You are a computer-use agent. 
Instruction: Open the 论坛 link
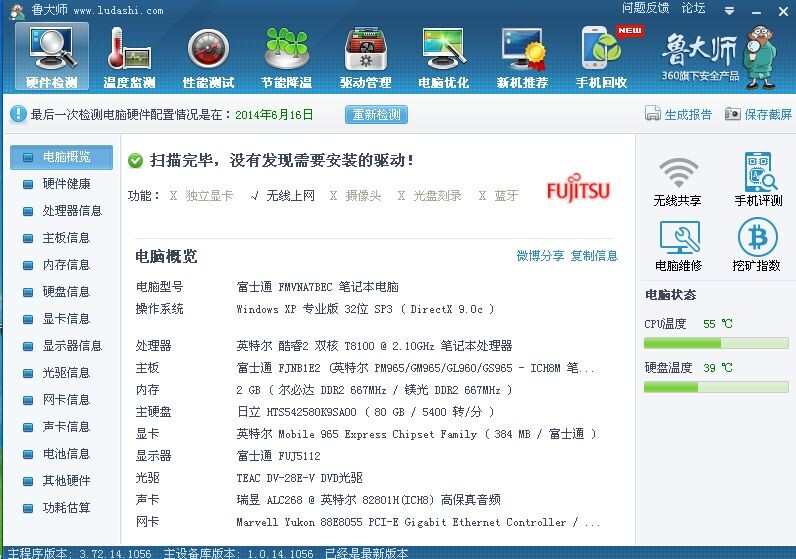tap(693, 8)
